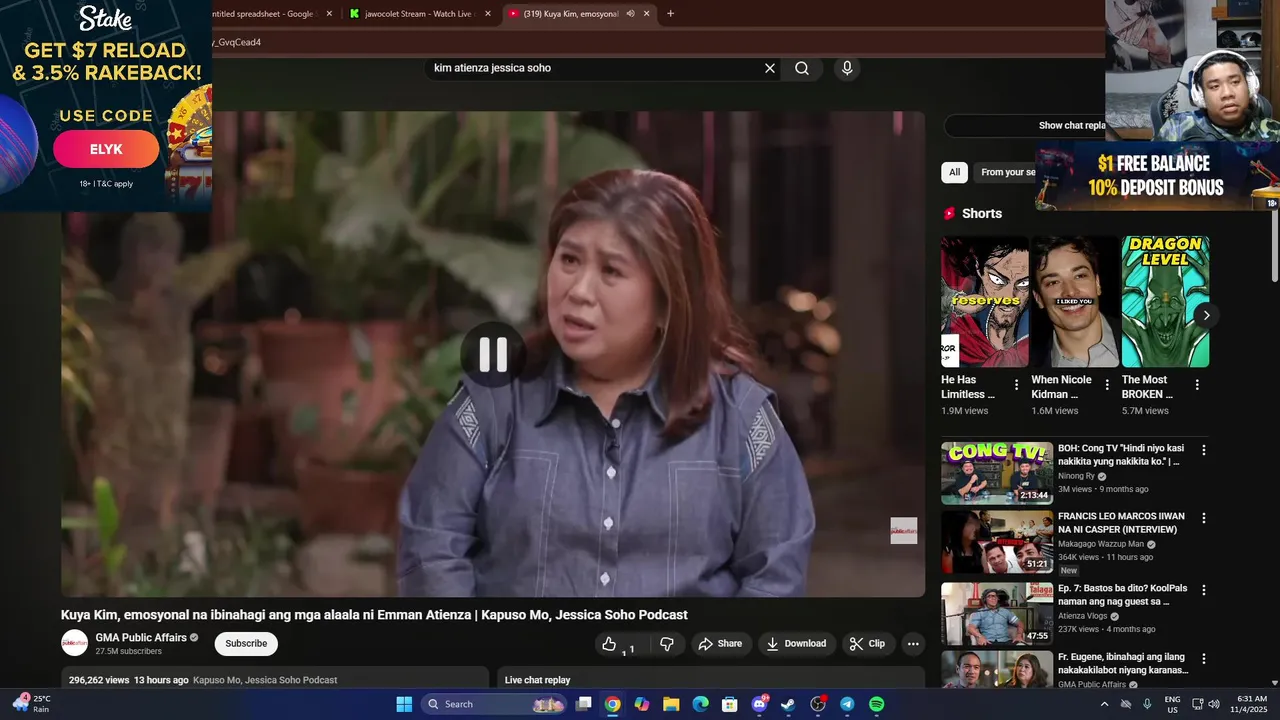Close the YouTube Kuya Kim tab
The image size is (1280, 720).
click(x=647, y=13)
